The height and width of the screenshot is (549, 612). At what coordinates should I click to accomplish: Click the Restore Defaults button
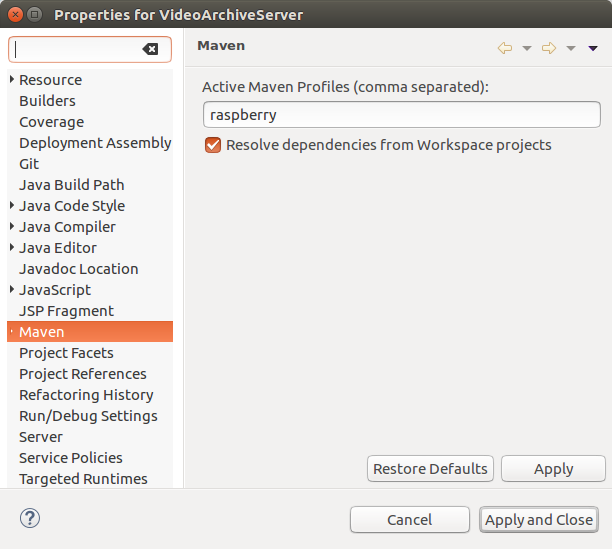(430, 468)
